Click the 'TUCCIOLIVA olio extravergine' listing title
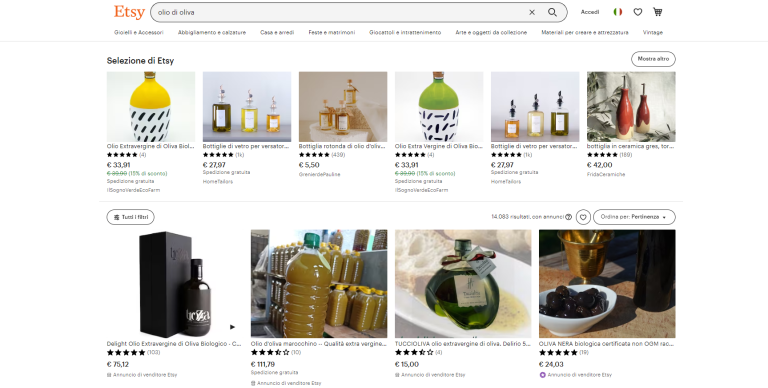The image size is (768, 388). pyautogui.click(x=462, y=344)
